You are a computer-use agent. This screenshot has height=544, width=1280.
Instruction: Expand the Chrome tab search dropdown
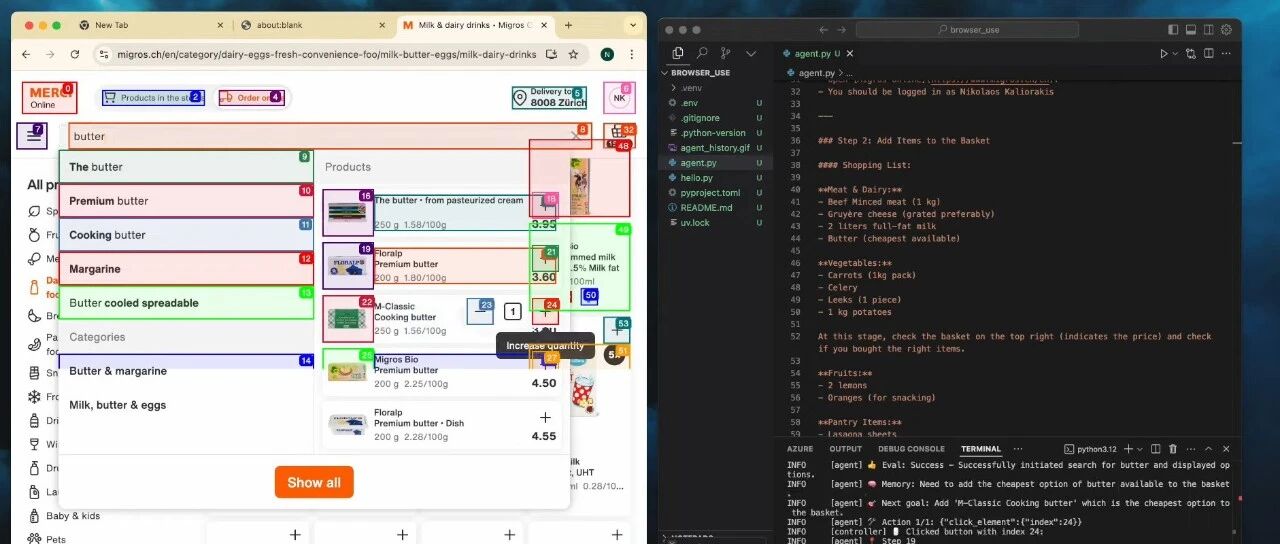[631, 25]
